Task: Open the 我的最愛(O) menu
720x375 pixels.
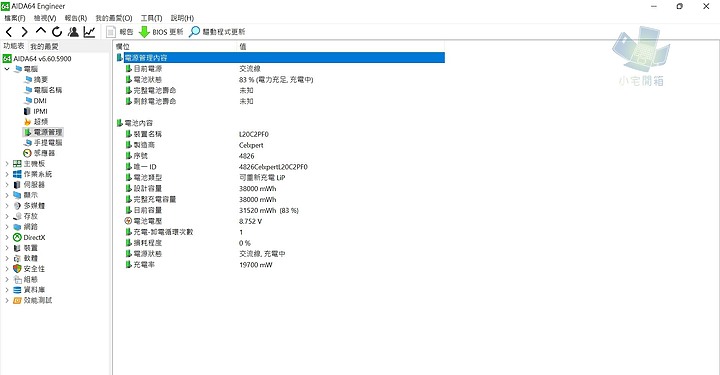Action: [x=114, y=18]
